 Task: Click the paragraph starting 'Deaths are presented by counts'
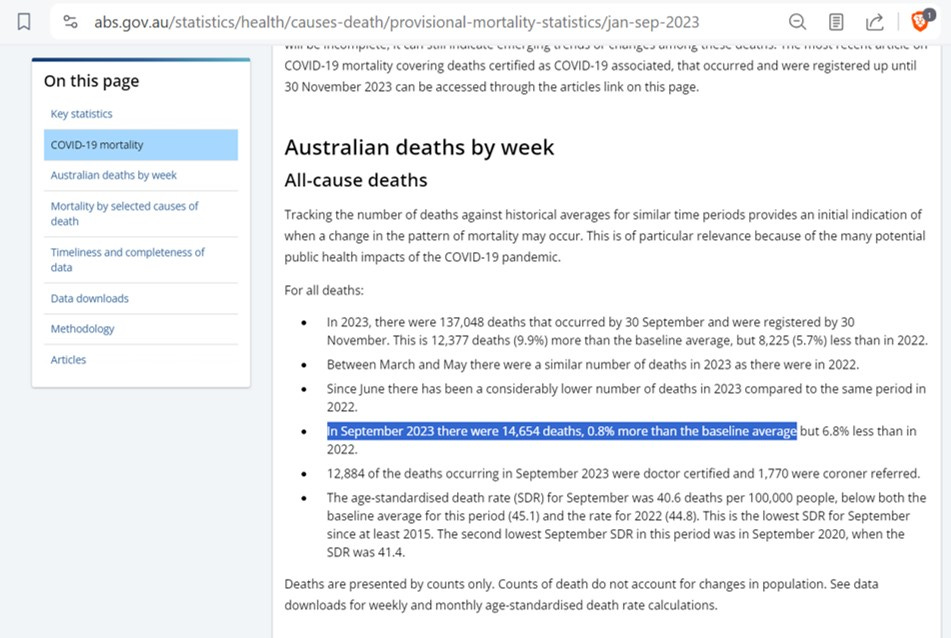(581, 594)
